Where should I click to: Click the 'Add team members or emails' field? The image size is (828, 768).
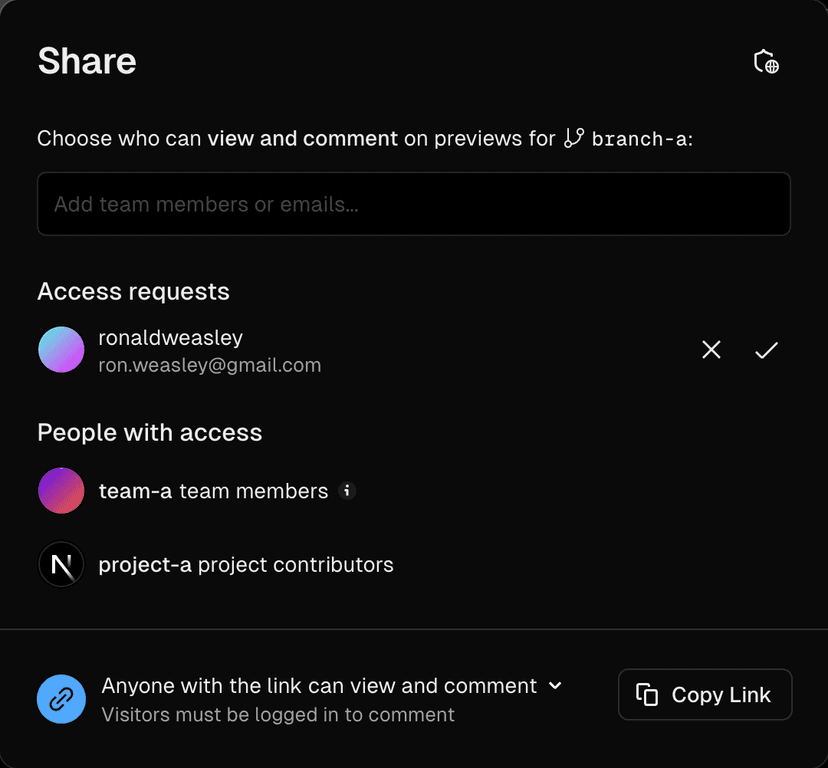click(x=414, y=204)
